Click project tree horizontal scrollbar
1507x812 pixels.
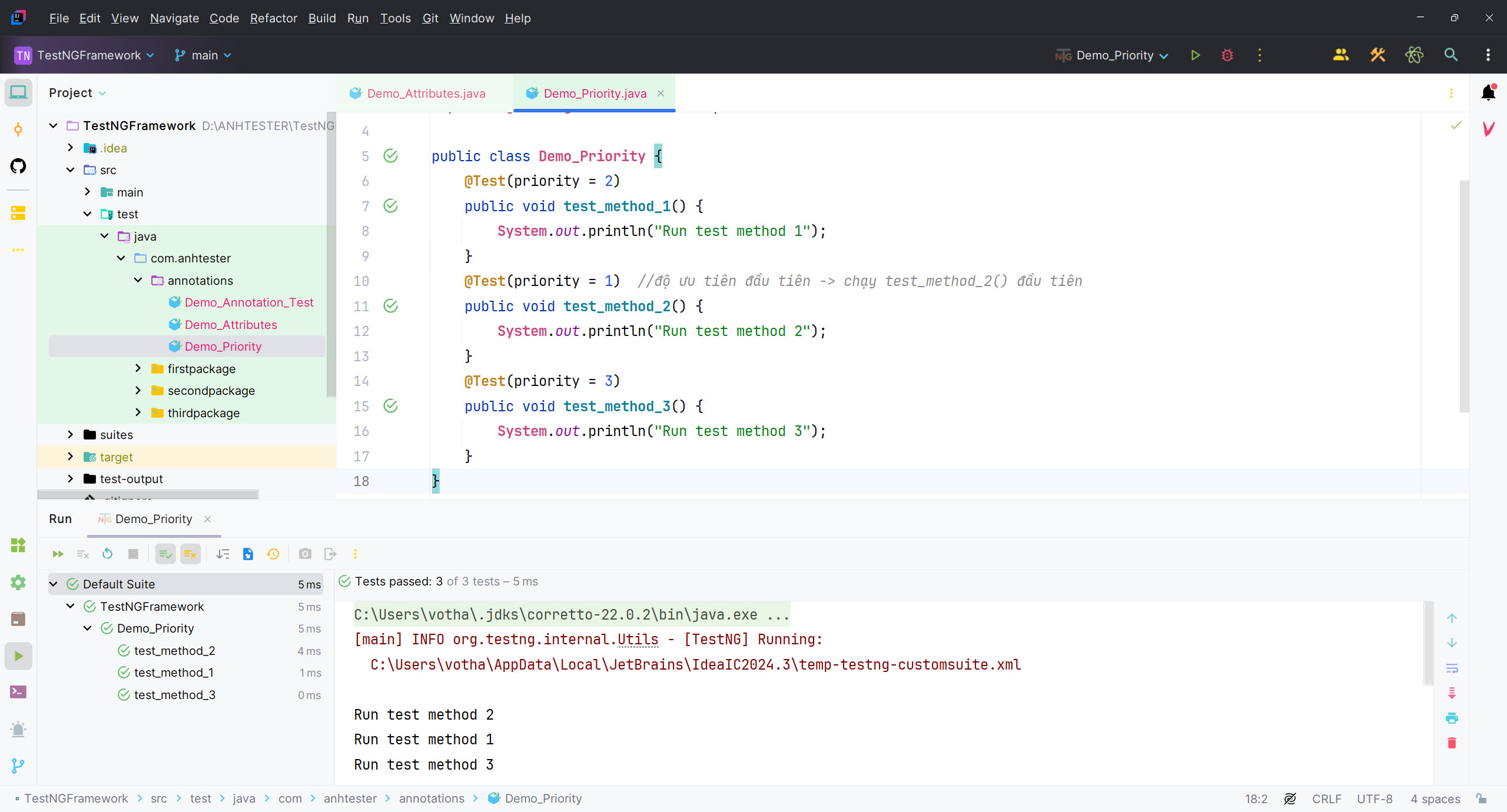(x=148, y=494)
